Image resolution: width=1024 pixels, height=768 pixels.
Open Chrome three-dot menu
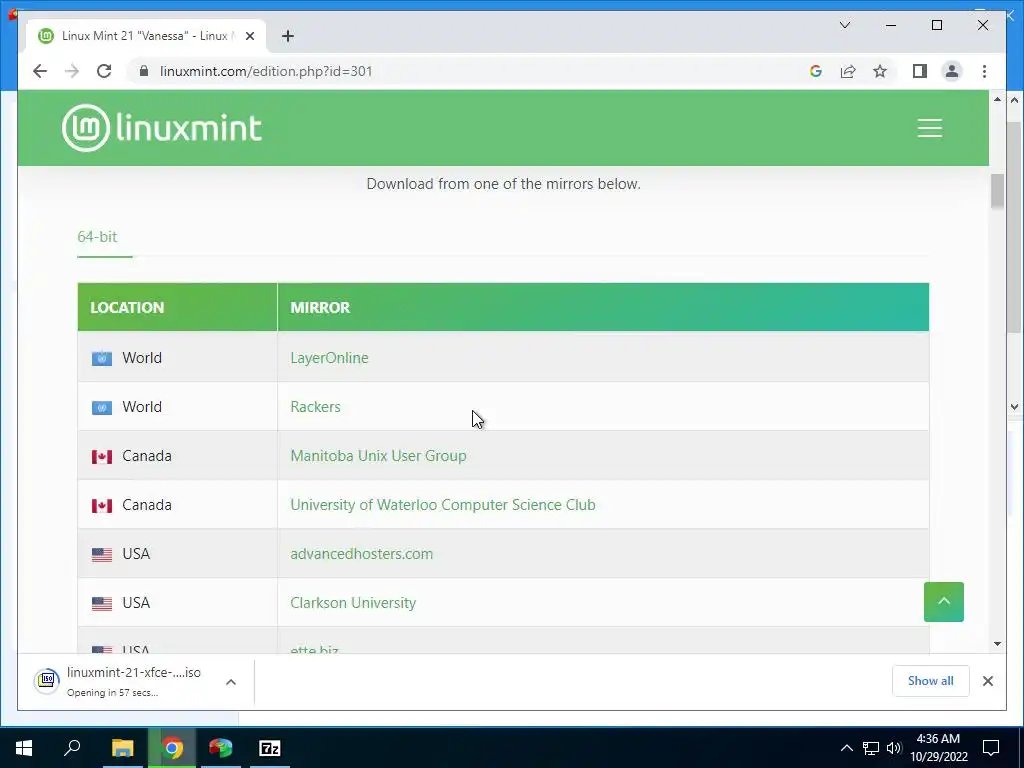pos(984,71)
